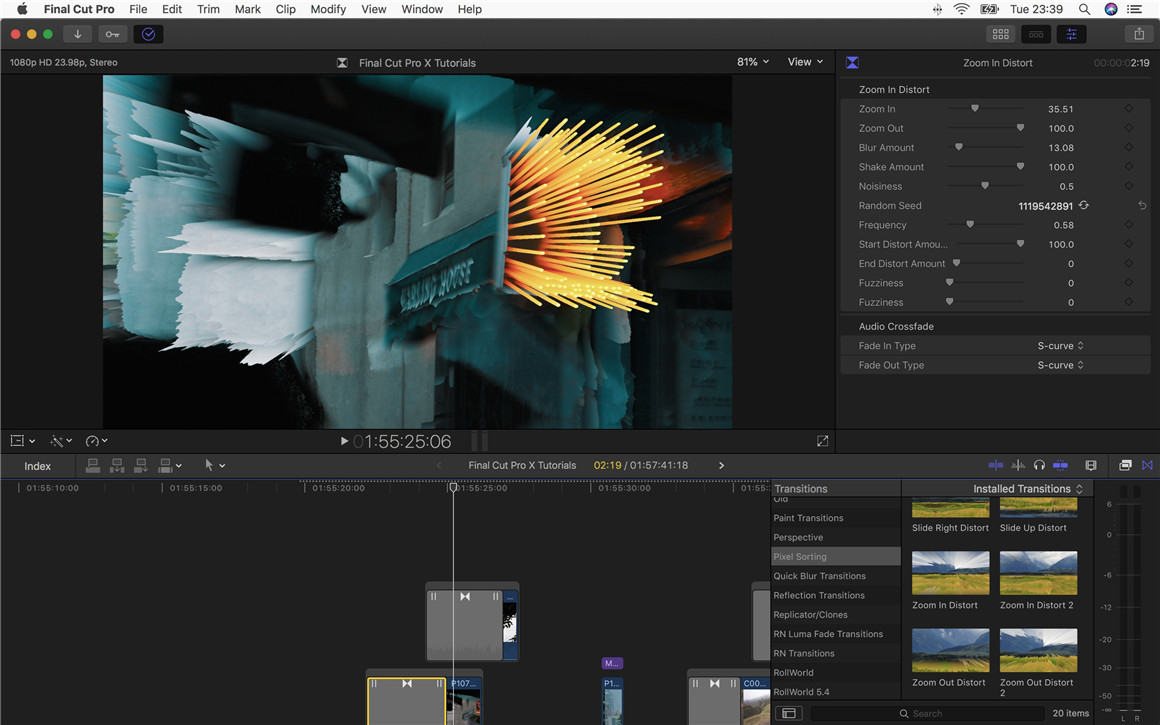
Task: Select the Append edit icon
Action: pyautogui.click(x=140, y=465)
